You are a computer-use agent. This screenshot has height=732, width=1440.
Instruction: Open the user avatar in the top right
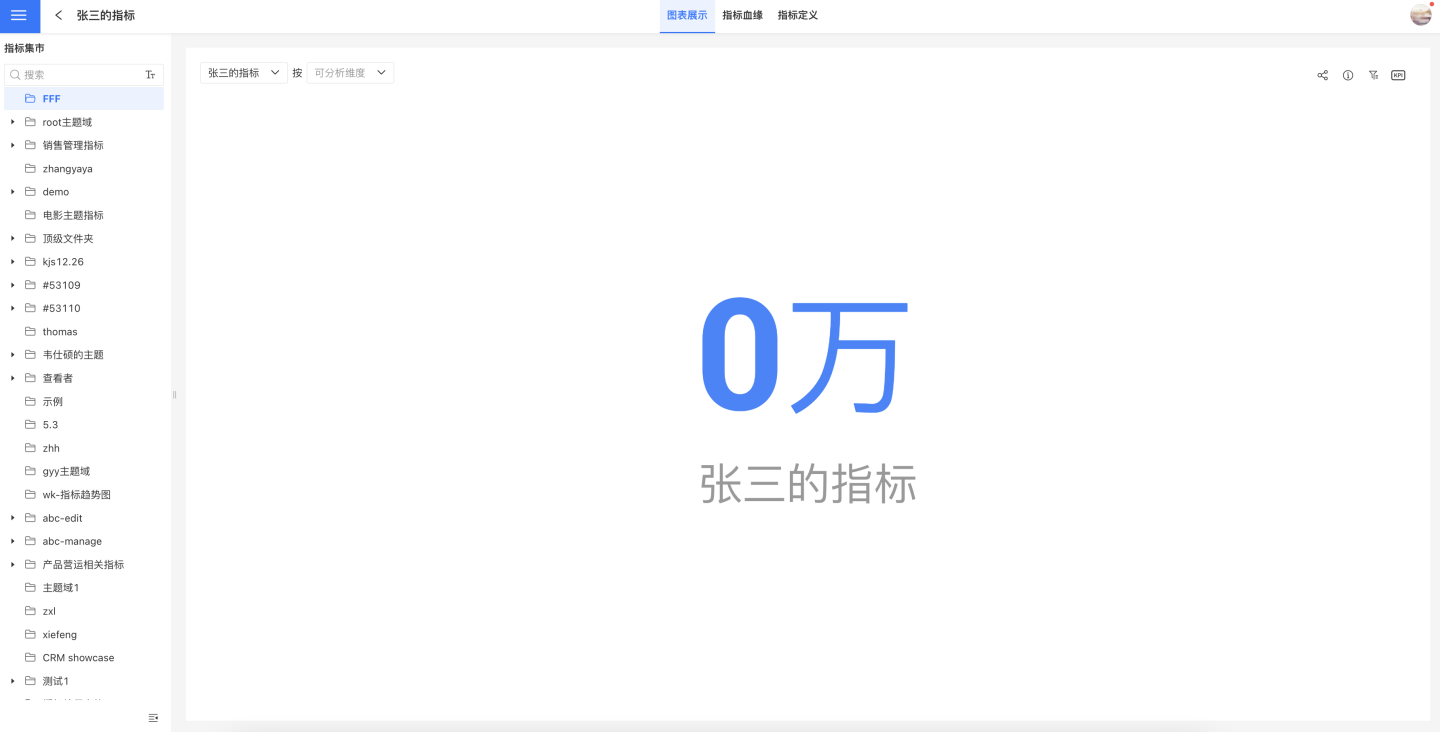(1420, 15)
